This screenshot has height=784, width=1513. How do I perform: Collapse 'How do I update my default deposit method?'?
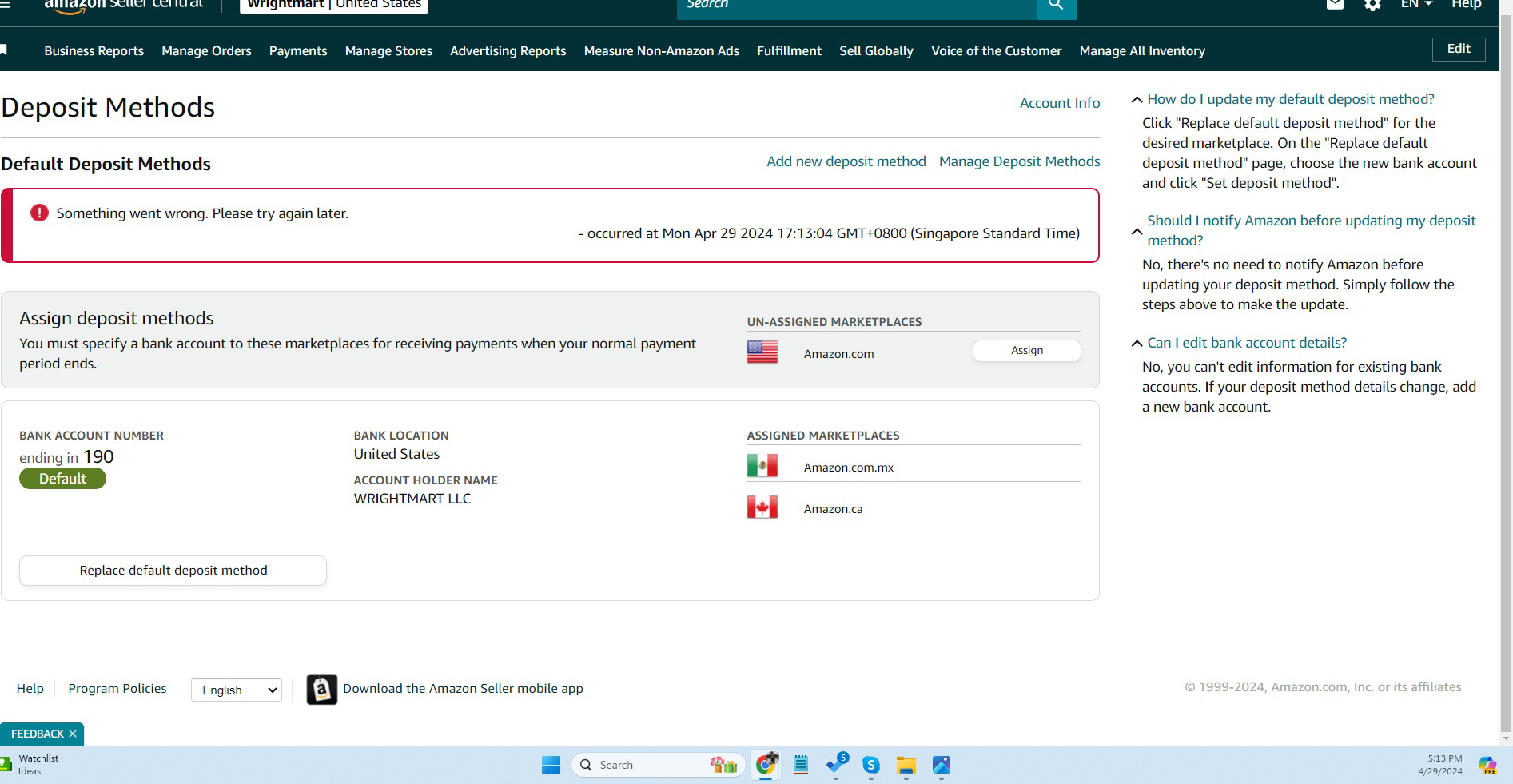click(x=1137, y=100)
